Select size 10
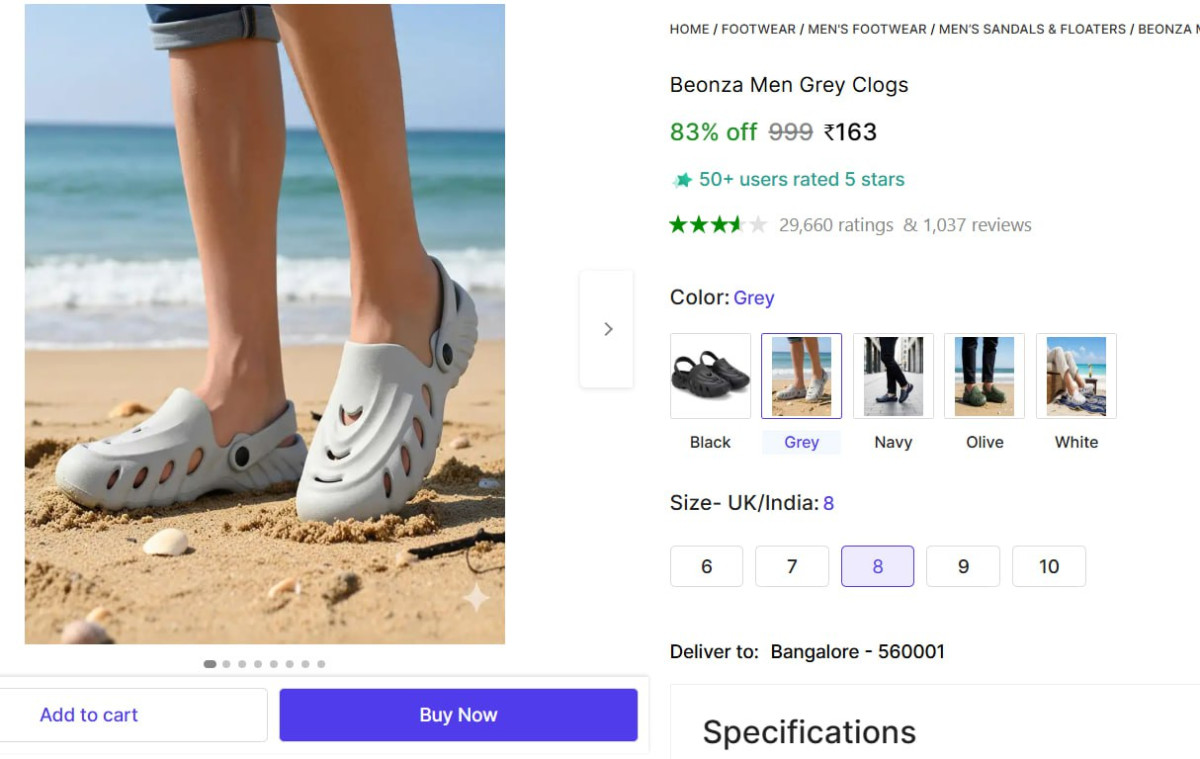The width and height of the screenshot is (1200, 759). 1049,566
